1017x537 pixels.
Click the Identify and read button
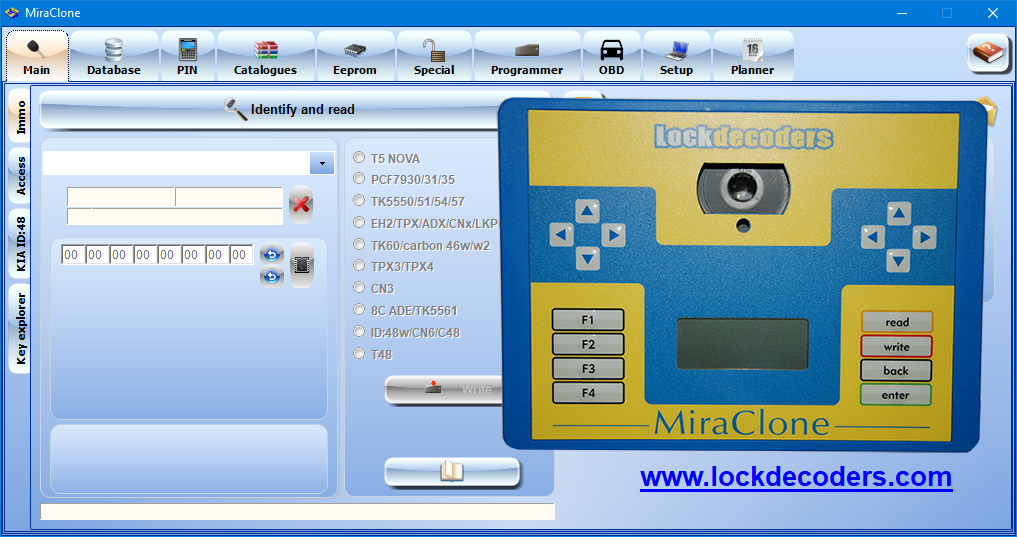295,110
